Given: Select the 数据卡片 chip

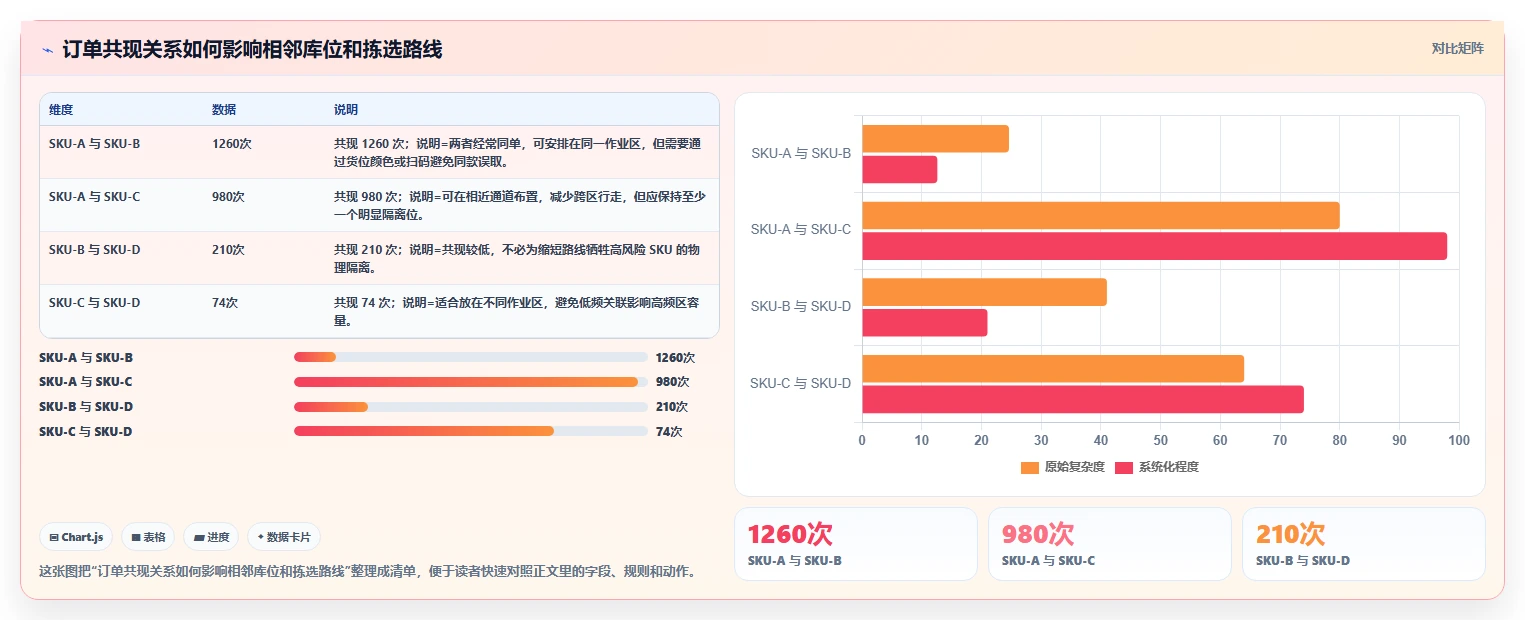Looking at the screenshot, I should [284, 537].
